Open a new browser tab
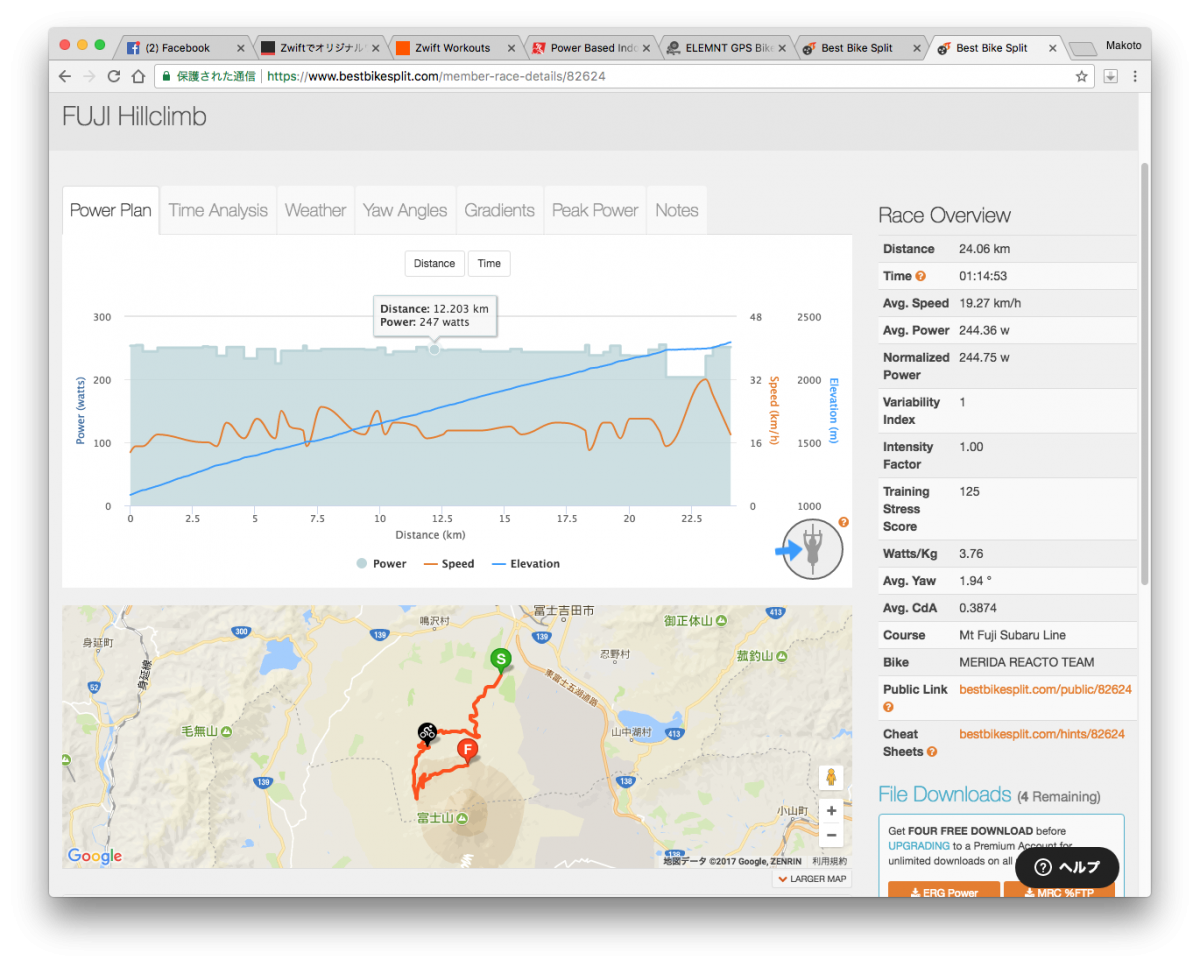 click(1083, 49)
